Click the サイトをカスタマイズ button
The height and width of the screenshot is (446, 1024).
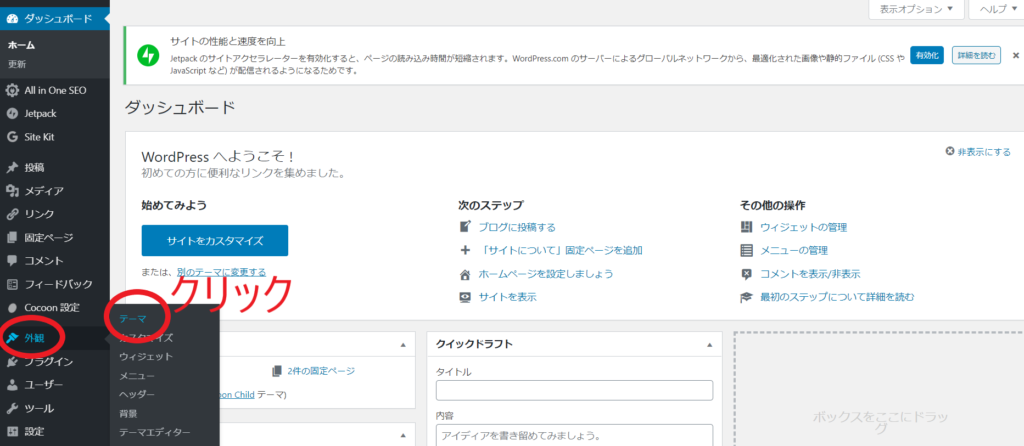point(215,240)
